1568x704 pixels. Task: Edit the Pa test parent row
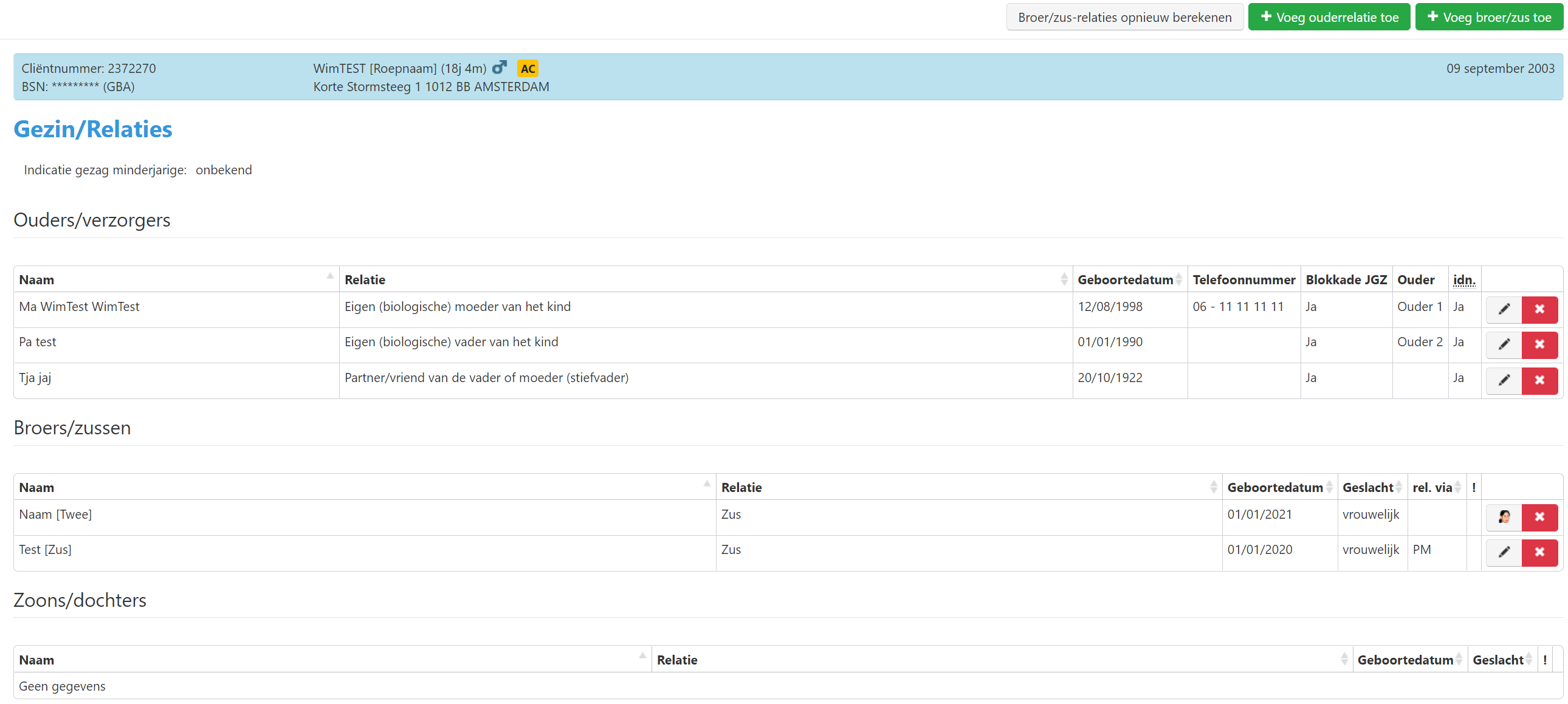1504,344
